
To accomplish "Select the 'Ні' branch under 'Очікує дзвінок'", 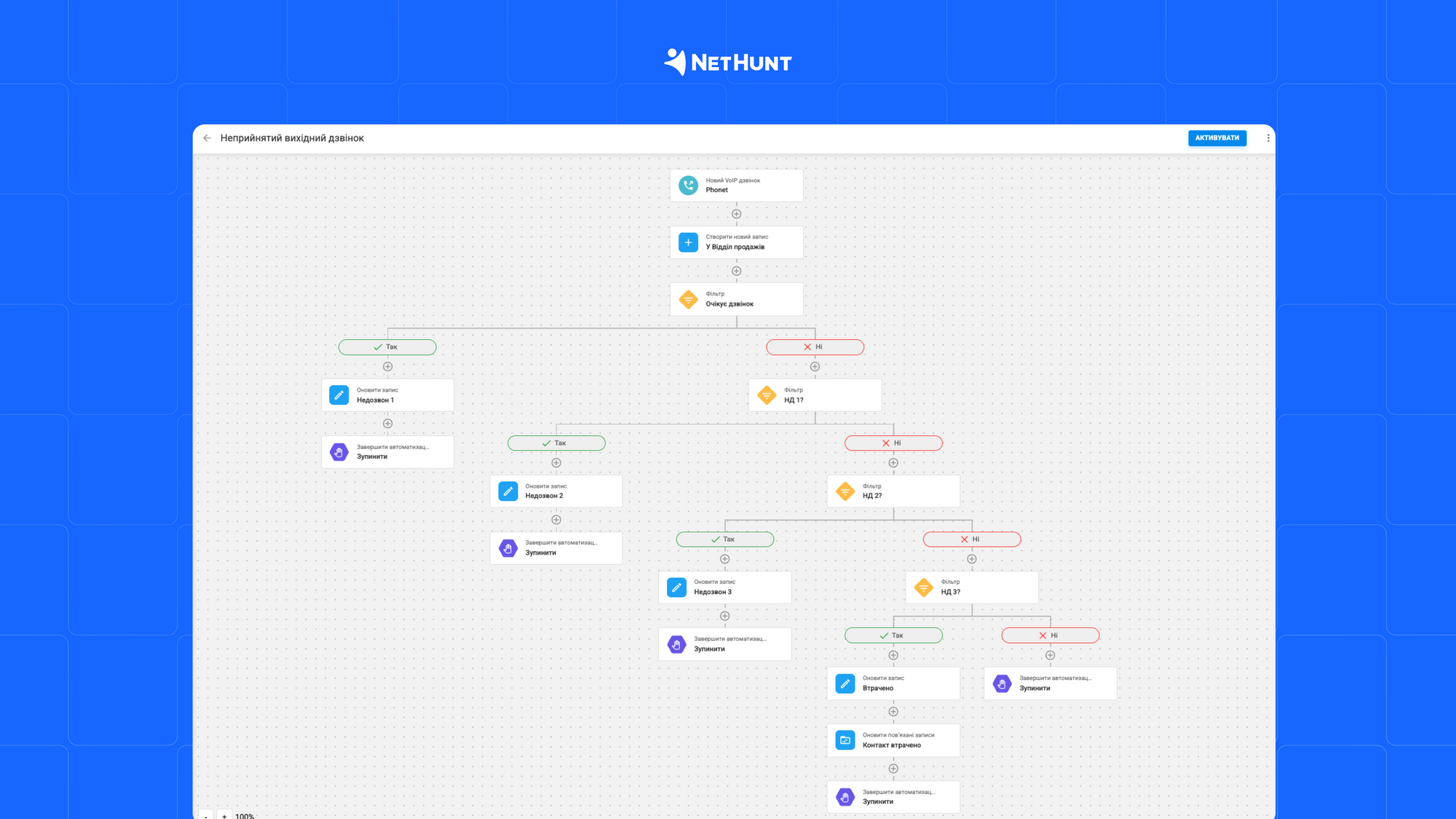I will [815, 347].
